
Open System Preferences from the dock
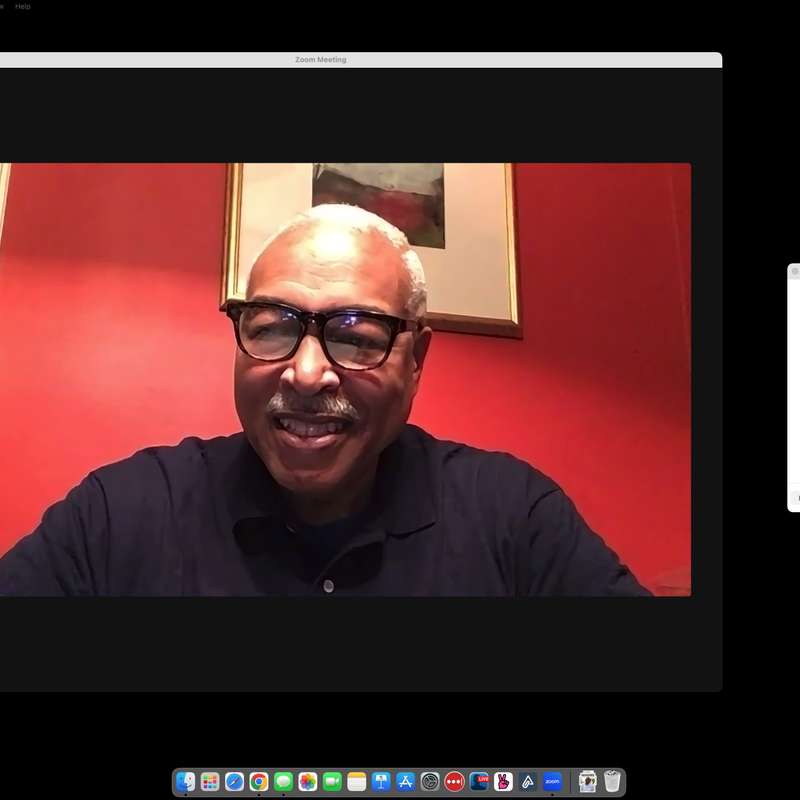tap(430, 782)
